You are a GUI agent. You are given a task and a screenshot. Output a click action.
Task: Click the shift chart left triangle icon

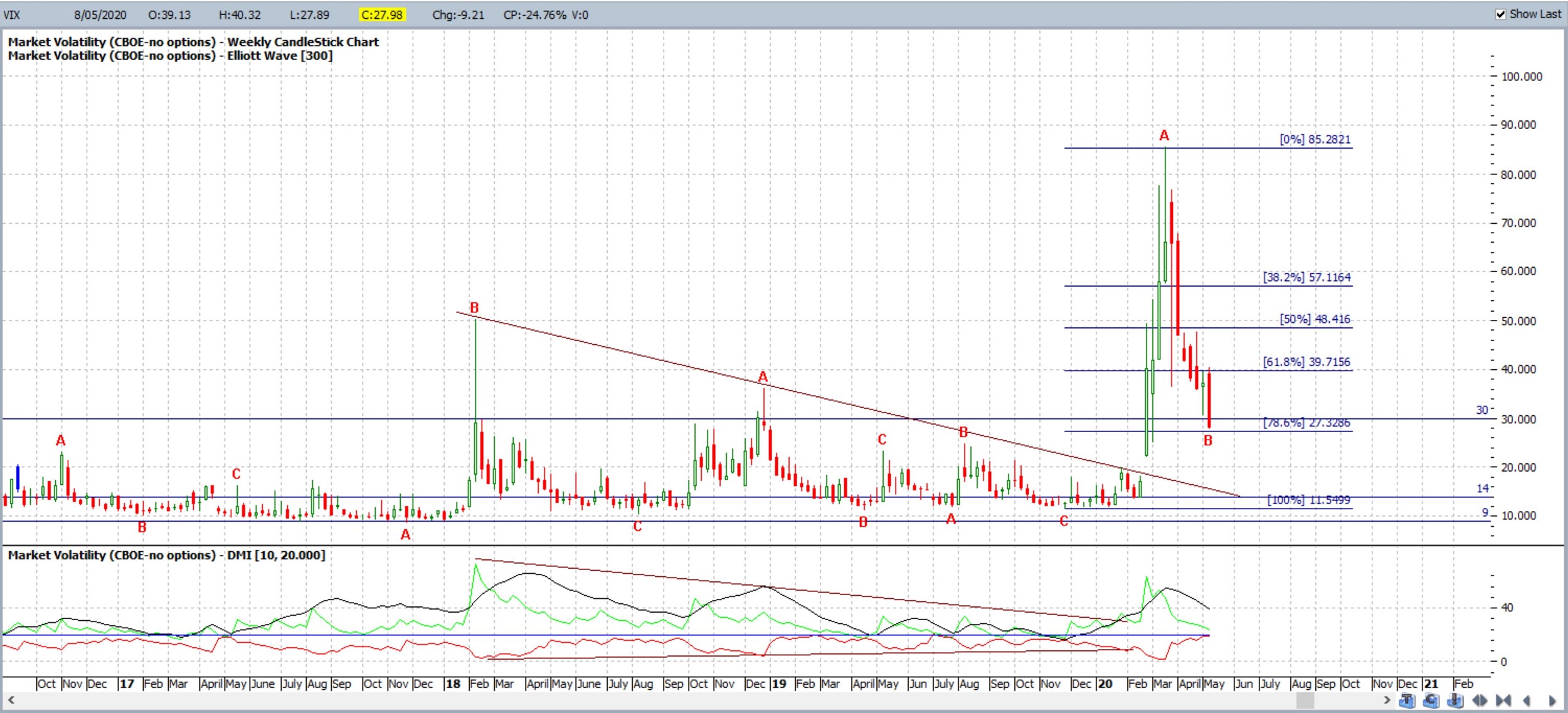[1527, 700]
